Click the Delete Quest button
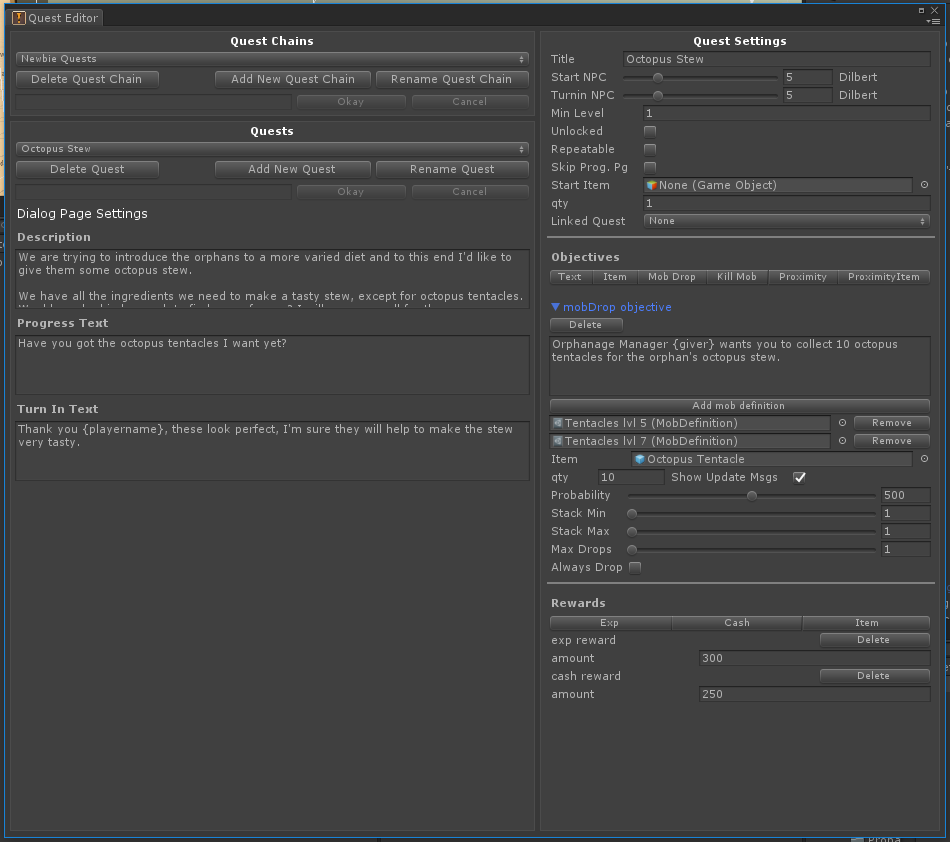 (x=87, y=170)
